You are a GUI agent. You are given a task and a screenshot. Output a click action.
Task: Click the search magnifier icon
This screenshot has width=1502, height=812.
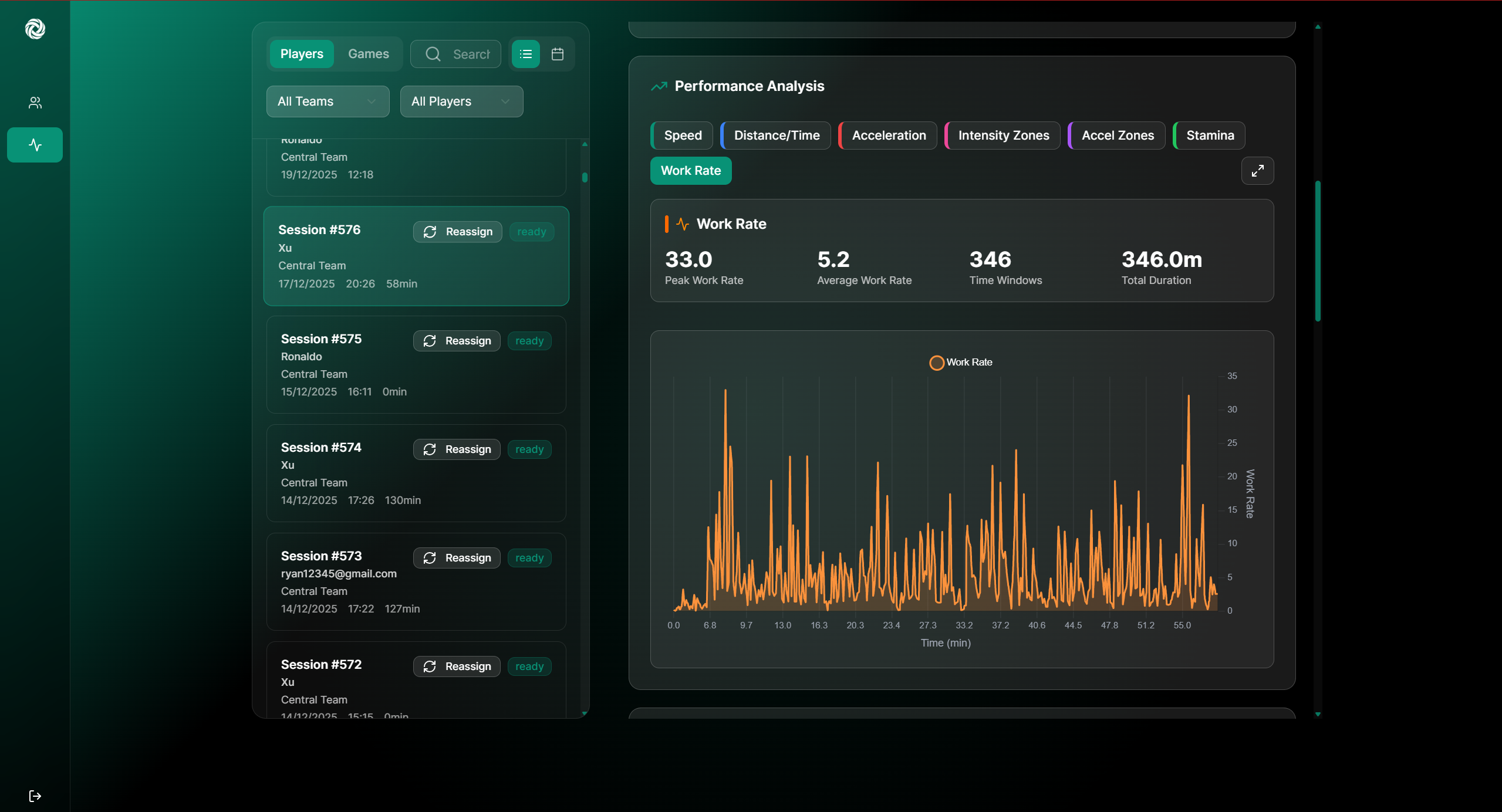433,54
